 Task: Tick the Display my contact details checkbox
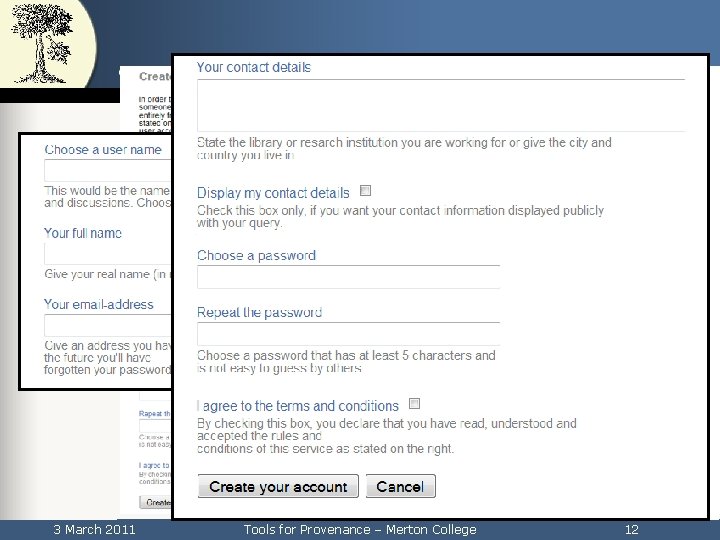pyautogui.click(x=366, y=191)
